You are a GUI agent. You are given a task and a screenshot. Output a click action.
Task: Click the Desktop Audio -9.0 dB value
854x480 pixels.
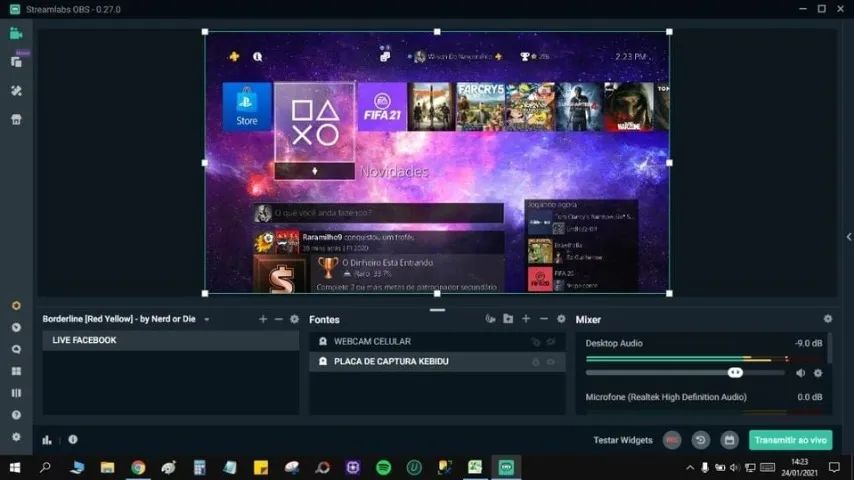pyautogui.click(x=808, y=343)
